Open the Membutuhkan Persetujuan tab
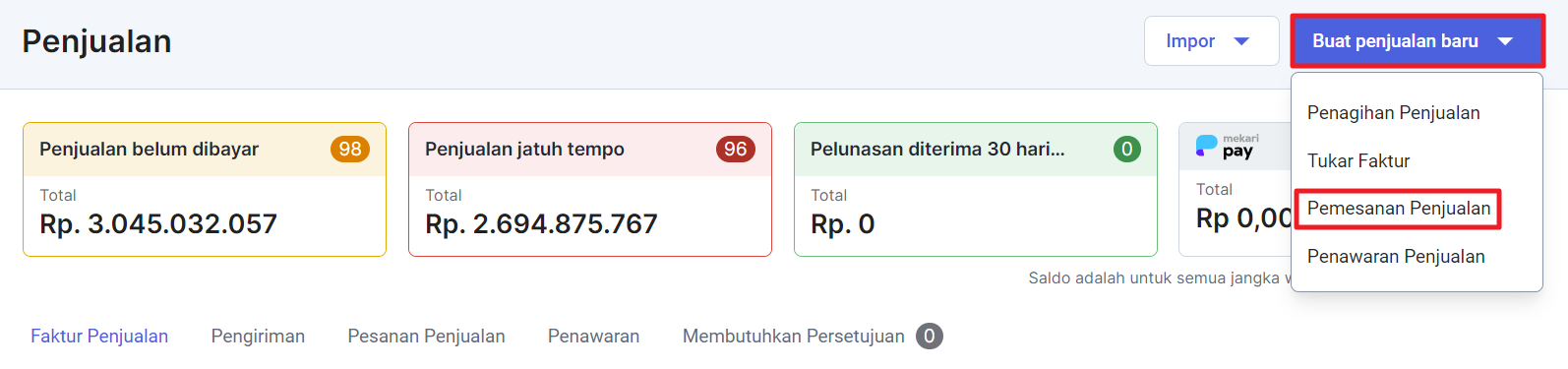This screenshot has width=1568, height=369. (813, 337)
